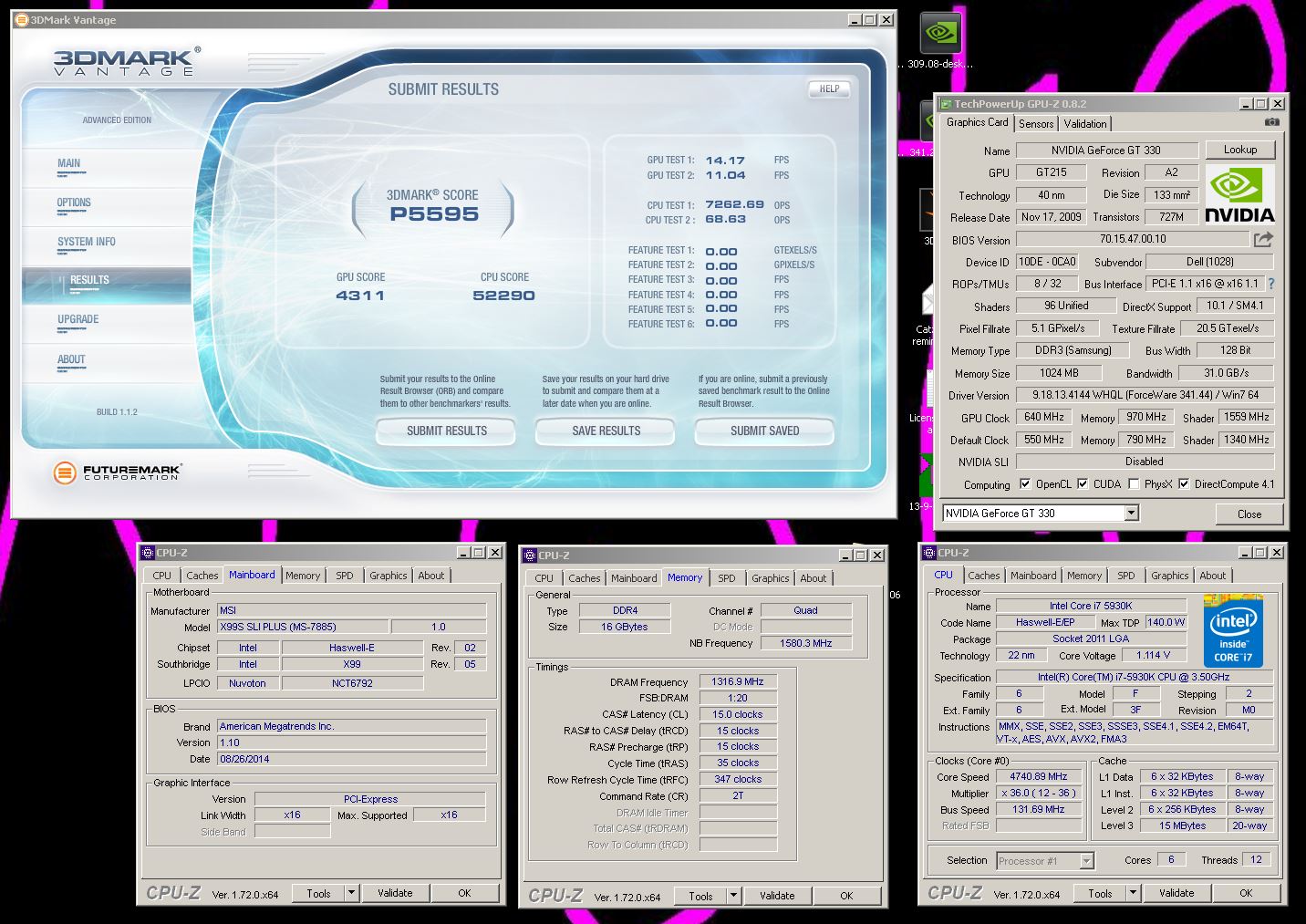
Task: Click OK in the Memory CPU-Z window
Action: 846,896
